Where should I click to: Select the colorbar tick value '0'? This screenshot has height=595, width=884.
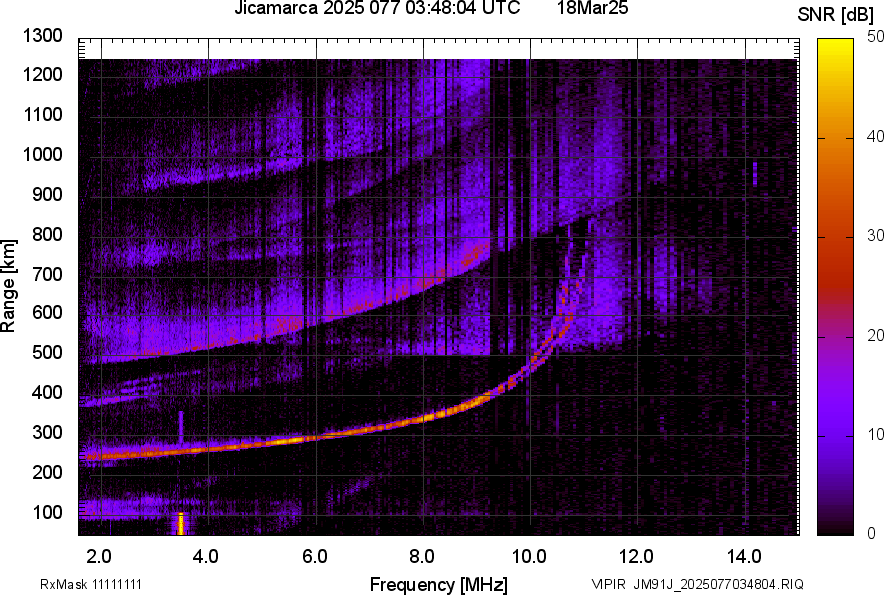pyautogui.click(x=872, y=533)
